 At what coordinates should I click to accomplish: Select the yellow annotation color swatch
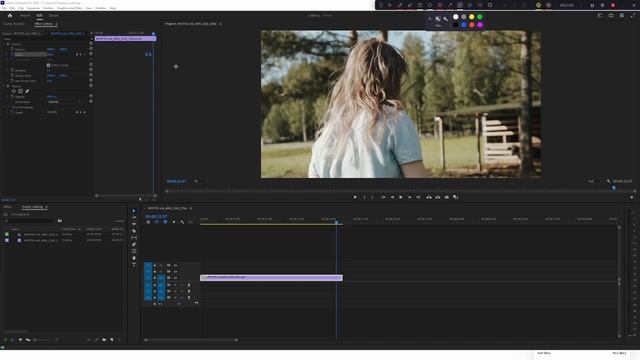coord(472,17)
